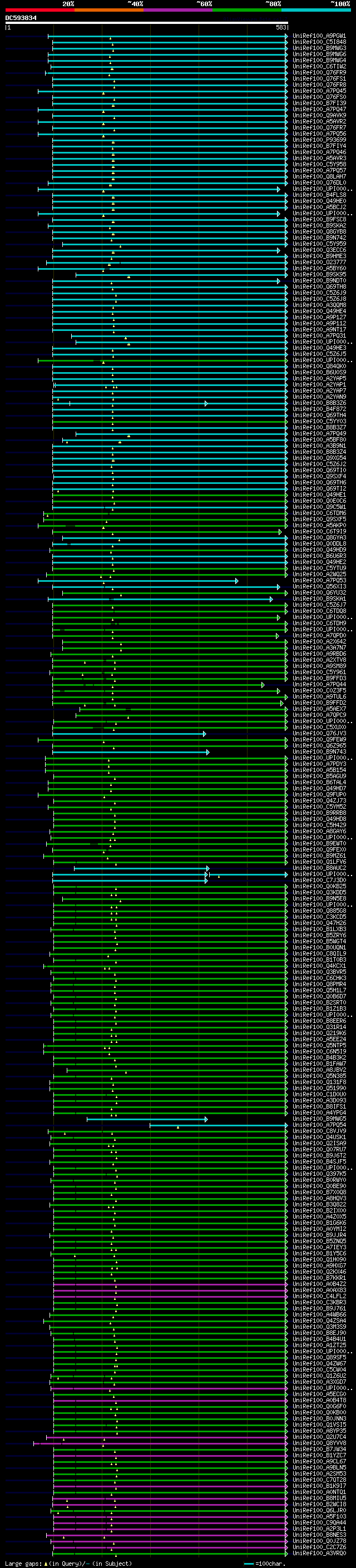Screen dimensions: 356x1568
Task: Click the purple ~60% identity legend bar
Action: coord(179,10)
